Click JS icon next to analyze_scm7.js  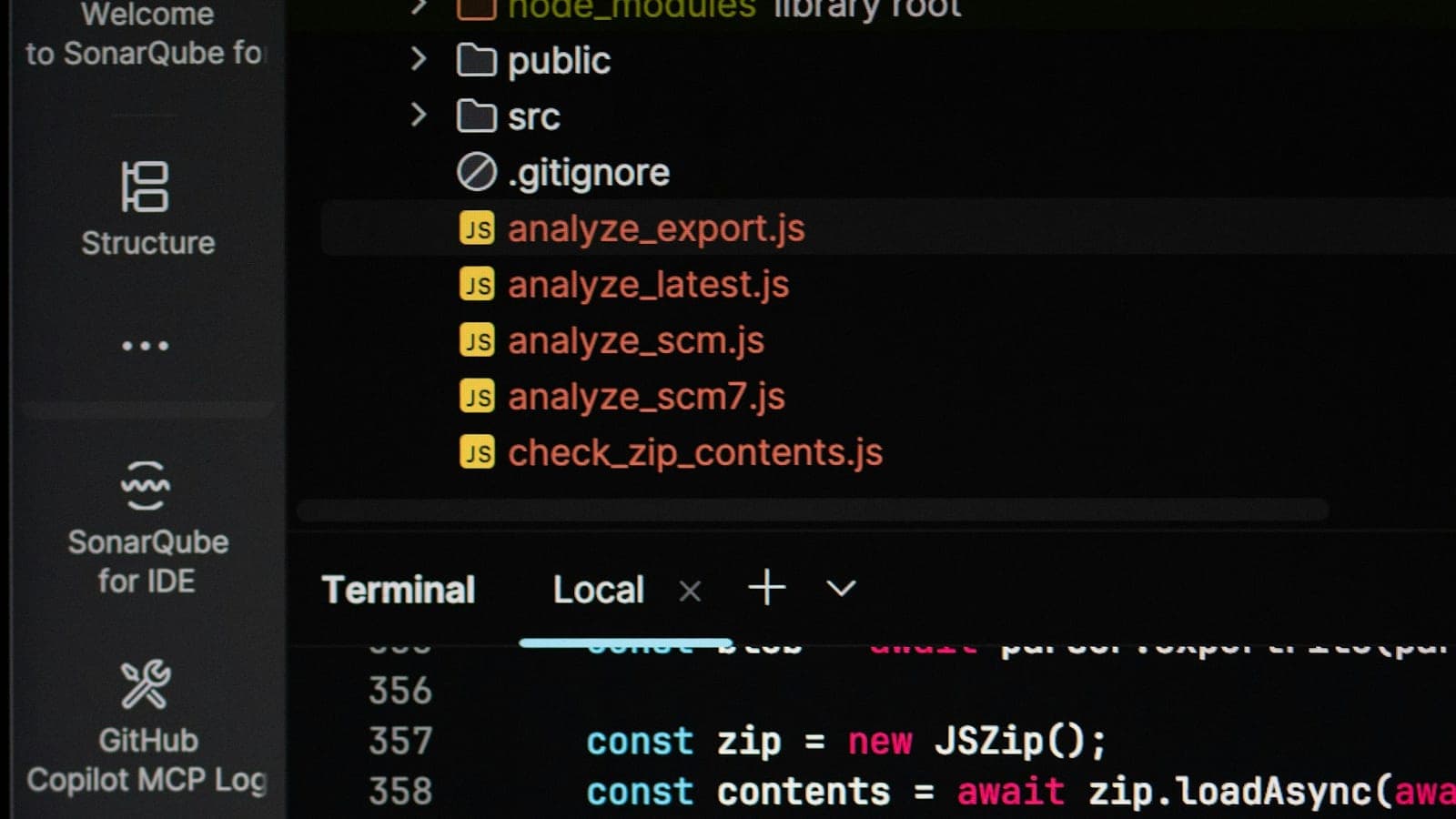coord(477,397)
